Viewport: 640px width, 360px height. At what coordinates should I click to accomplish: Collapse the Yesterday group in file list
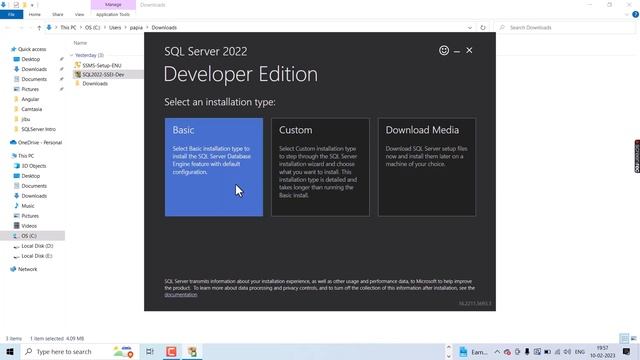(x=72, y=55)
